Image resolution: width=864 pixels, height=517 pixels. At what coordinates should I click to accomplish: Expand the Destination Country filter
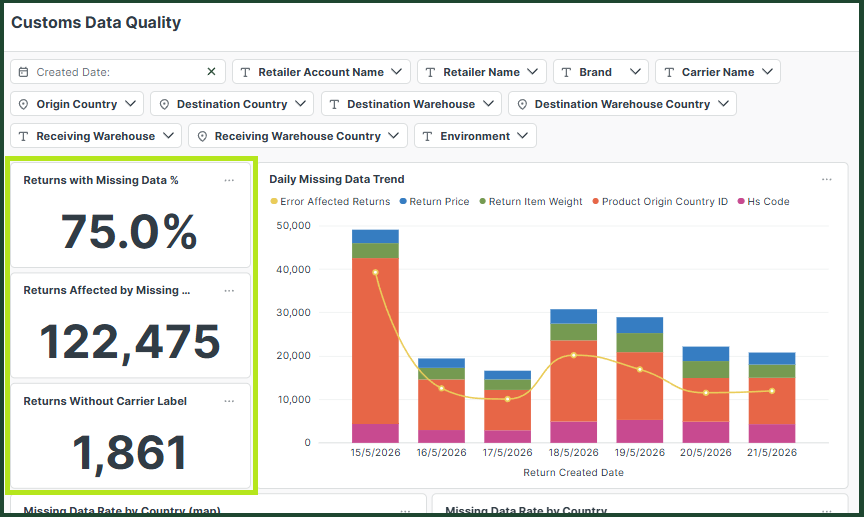coord(232,104)
